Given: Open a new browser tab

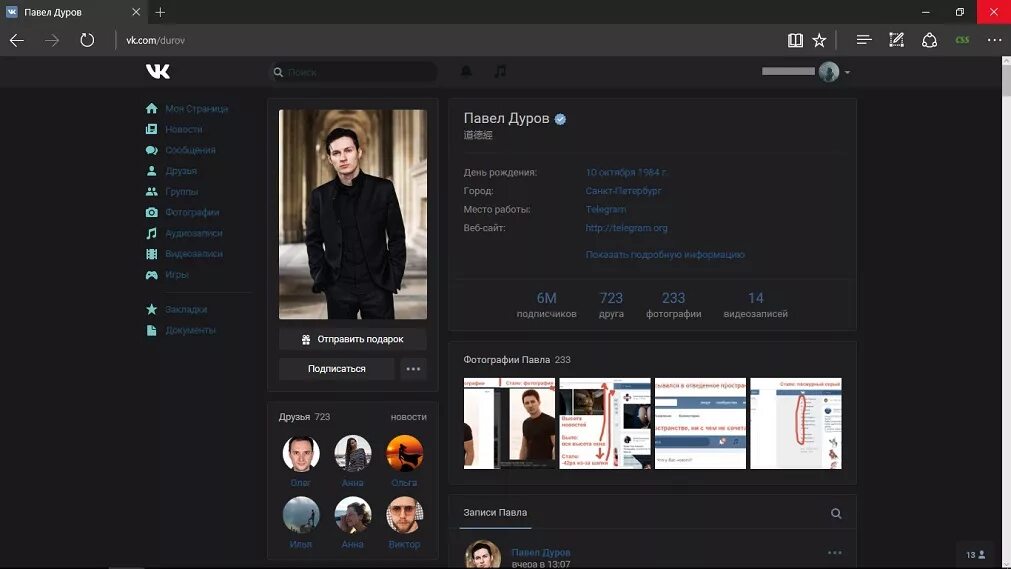Looking at the screenshot, I should click(x=160, y=12).
